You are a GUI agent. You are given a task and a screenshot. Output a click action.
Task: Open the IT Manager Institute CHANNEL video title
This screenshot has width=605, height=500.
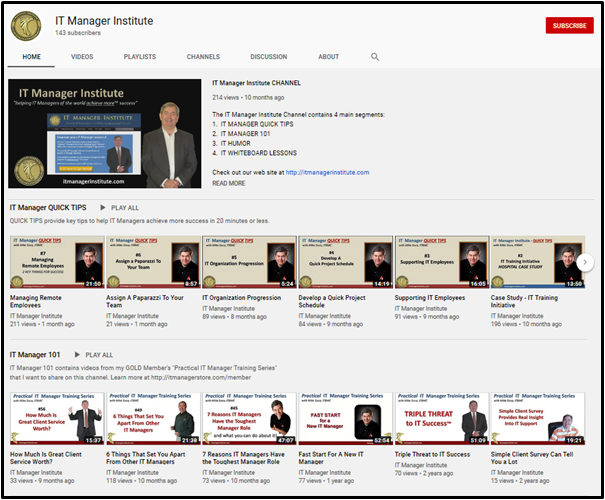(x=256, y=83)
